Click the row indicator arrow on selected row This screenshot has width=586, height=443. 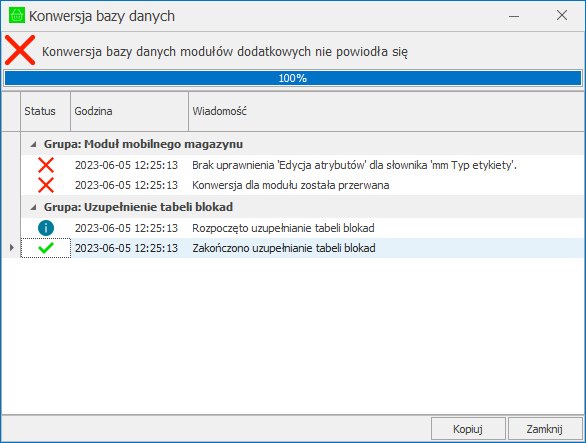11,247
